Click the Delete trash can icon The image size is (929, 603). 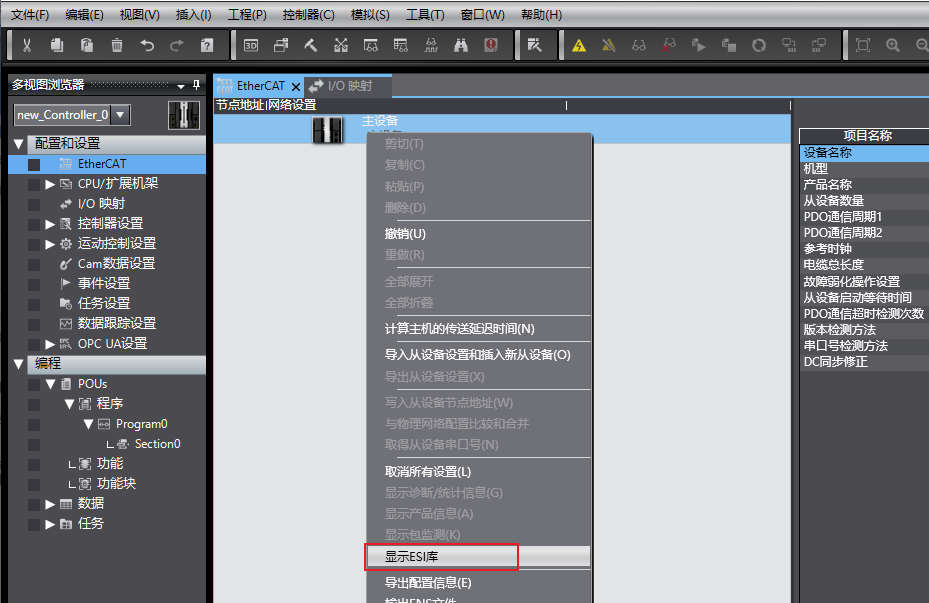tap(117, 45)
